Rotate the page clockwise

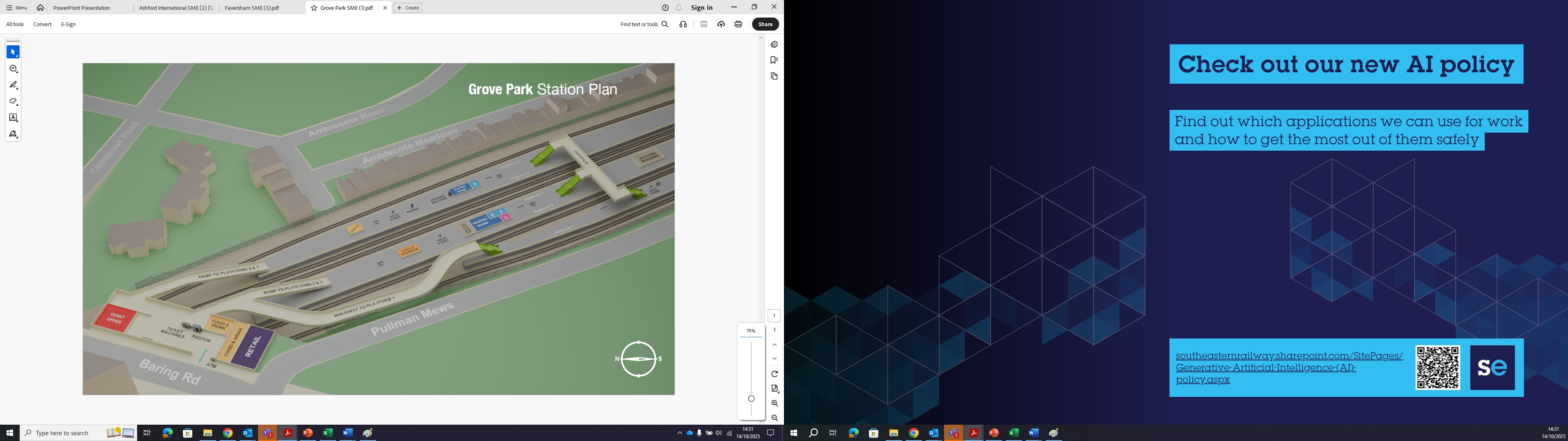tap(774, 374)
